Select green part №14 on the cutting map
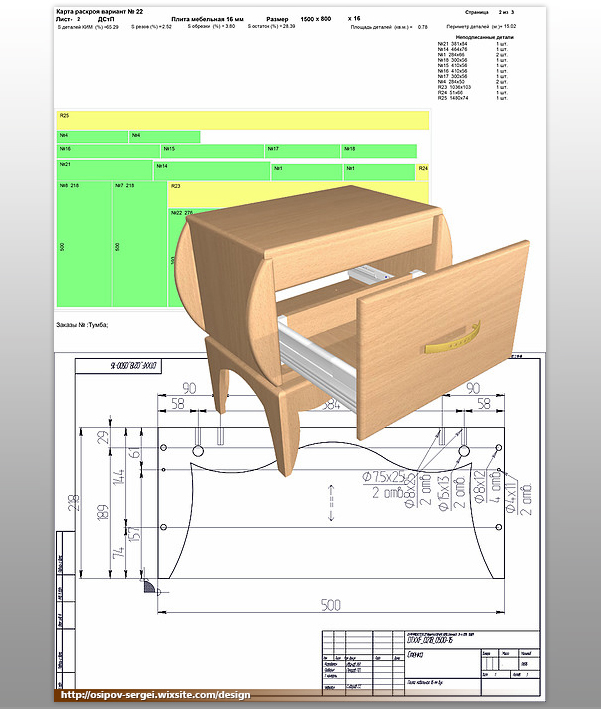Viewport: 601px width, 709px height. [x=212, y=171]
